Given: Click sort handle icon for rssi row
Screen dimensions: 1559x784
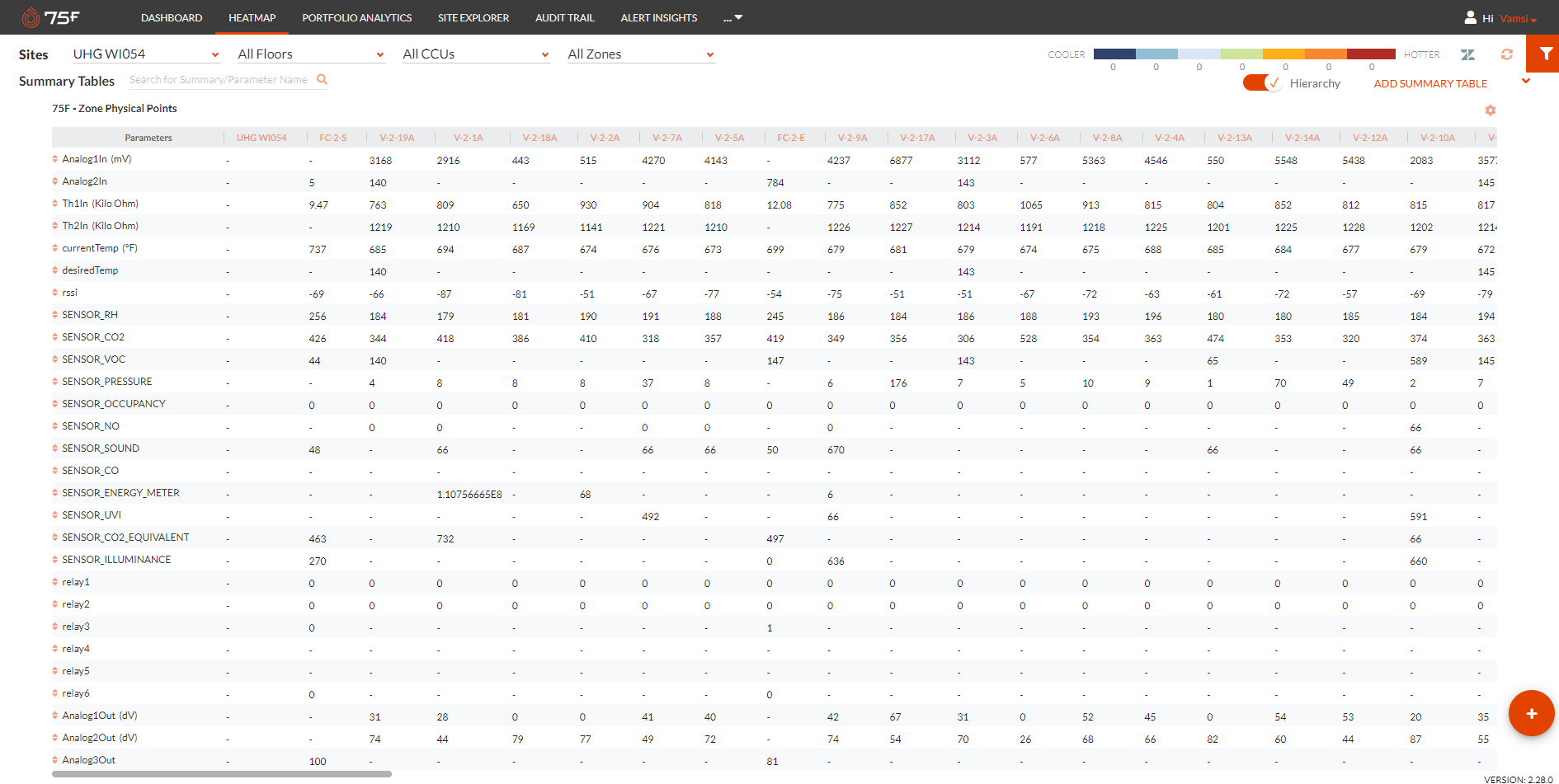Looking at the screenshot, I should (55, 293).
